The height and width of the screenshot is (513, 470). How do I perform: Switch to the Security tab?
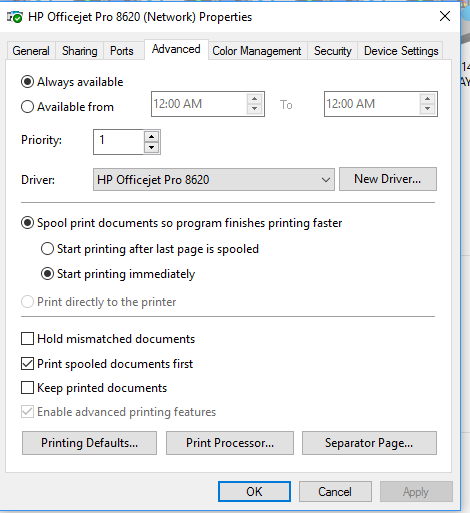pos(332,51)
